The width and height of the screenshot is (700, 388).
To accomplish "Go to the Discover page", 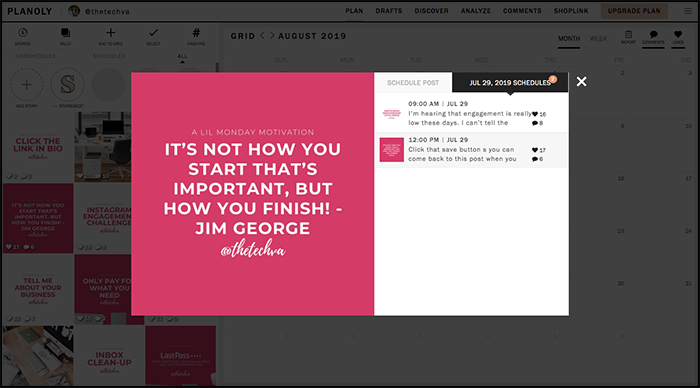I will pyautogui.click(x=431, y=11).
